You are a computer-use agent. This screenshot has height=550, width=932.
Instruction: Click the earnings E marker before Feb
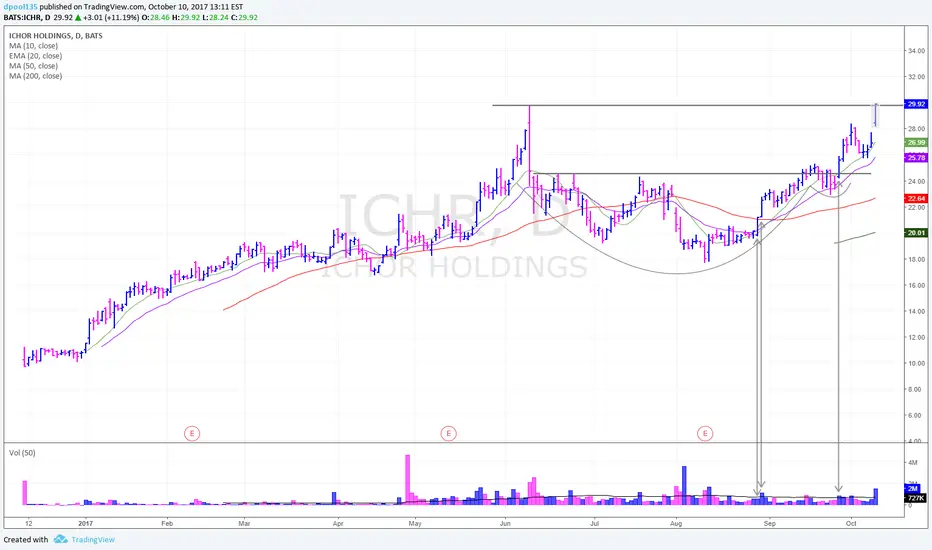click(191, 433)
